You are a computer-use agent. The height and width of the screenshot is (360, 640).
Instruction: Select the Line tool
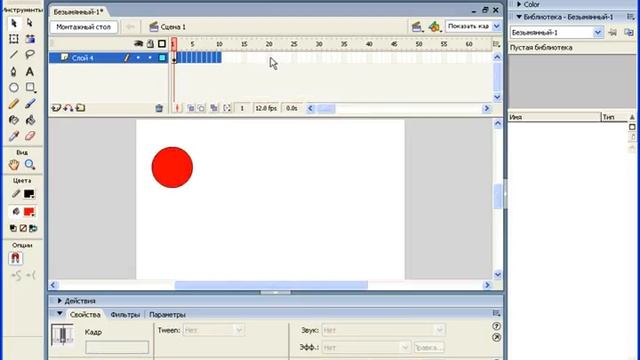point(13,55)
